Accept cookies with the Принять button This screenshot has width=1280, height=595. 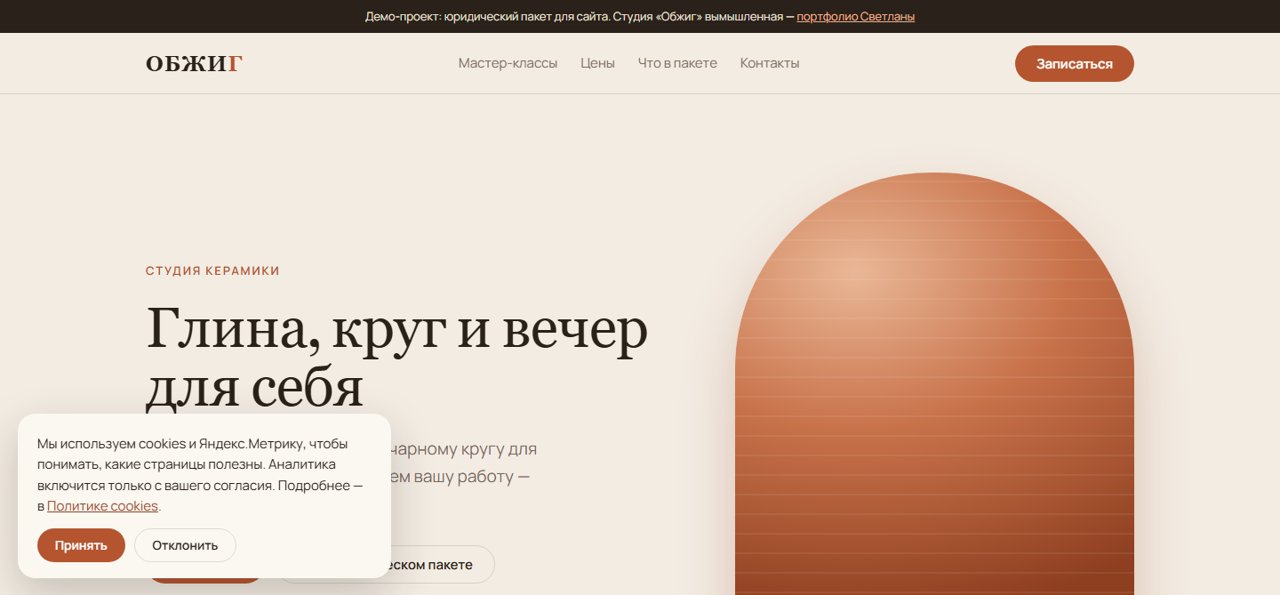(81, 545)
